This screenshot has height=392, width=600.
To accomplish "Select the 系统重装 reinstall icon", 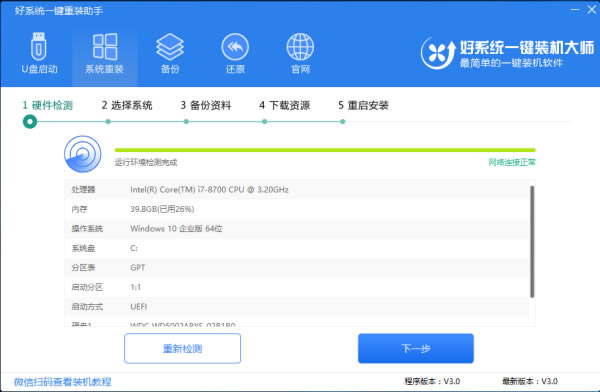I will 105,47.
